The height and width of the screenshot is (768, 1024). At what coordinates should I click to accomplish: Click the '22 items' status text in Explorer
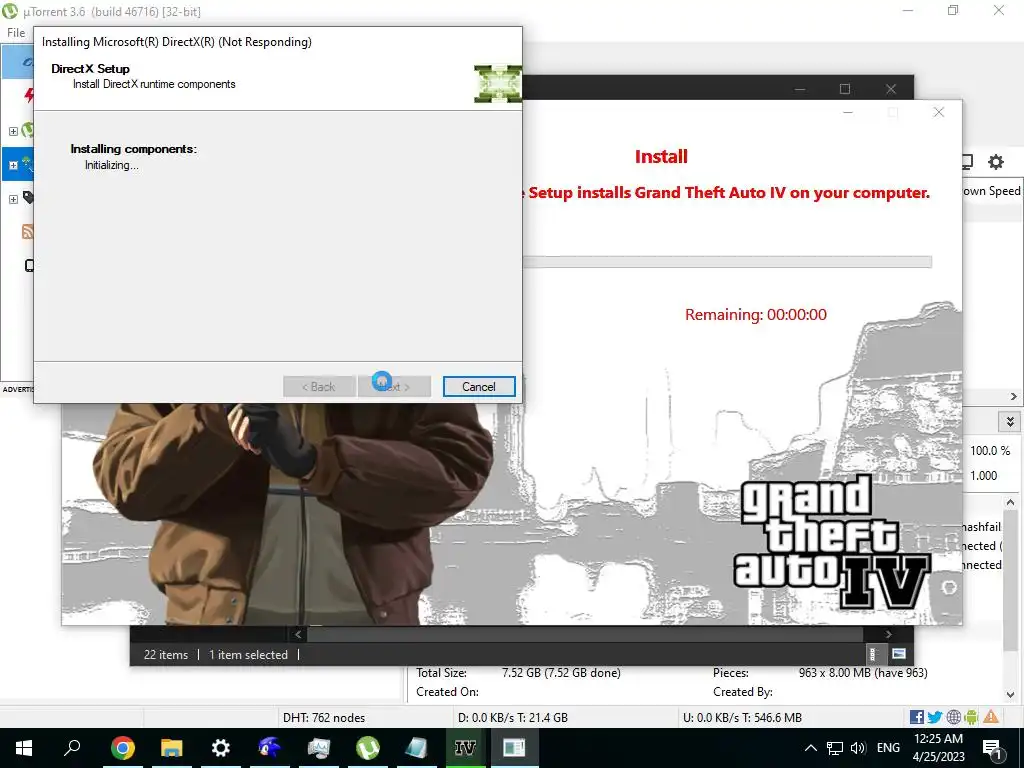(x=166, y=654)
